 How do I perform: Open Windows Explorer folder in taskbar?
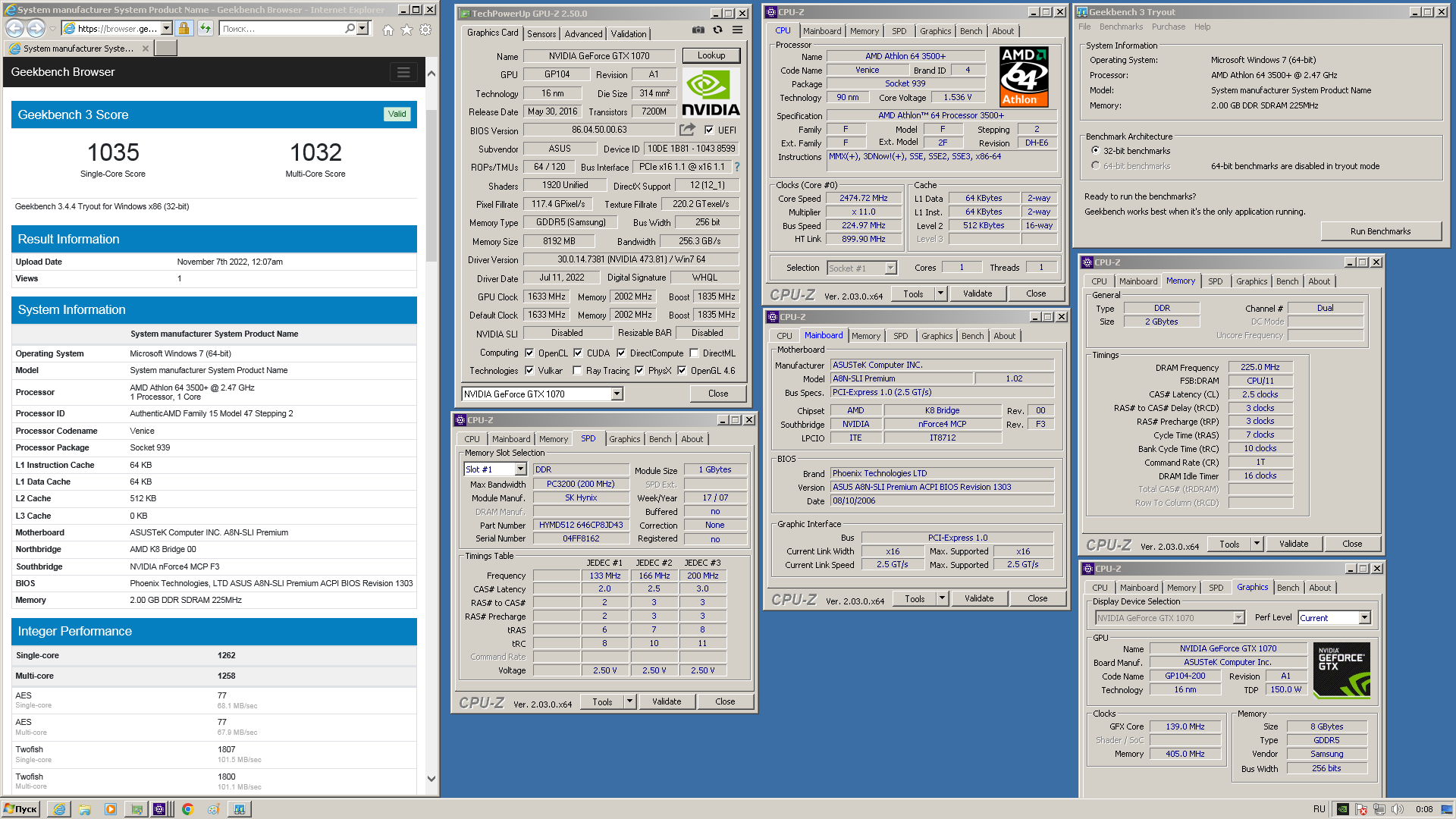pos(85,809)
